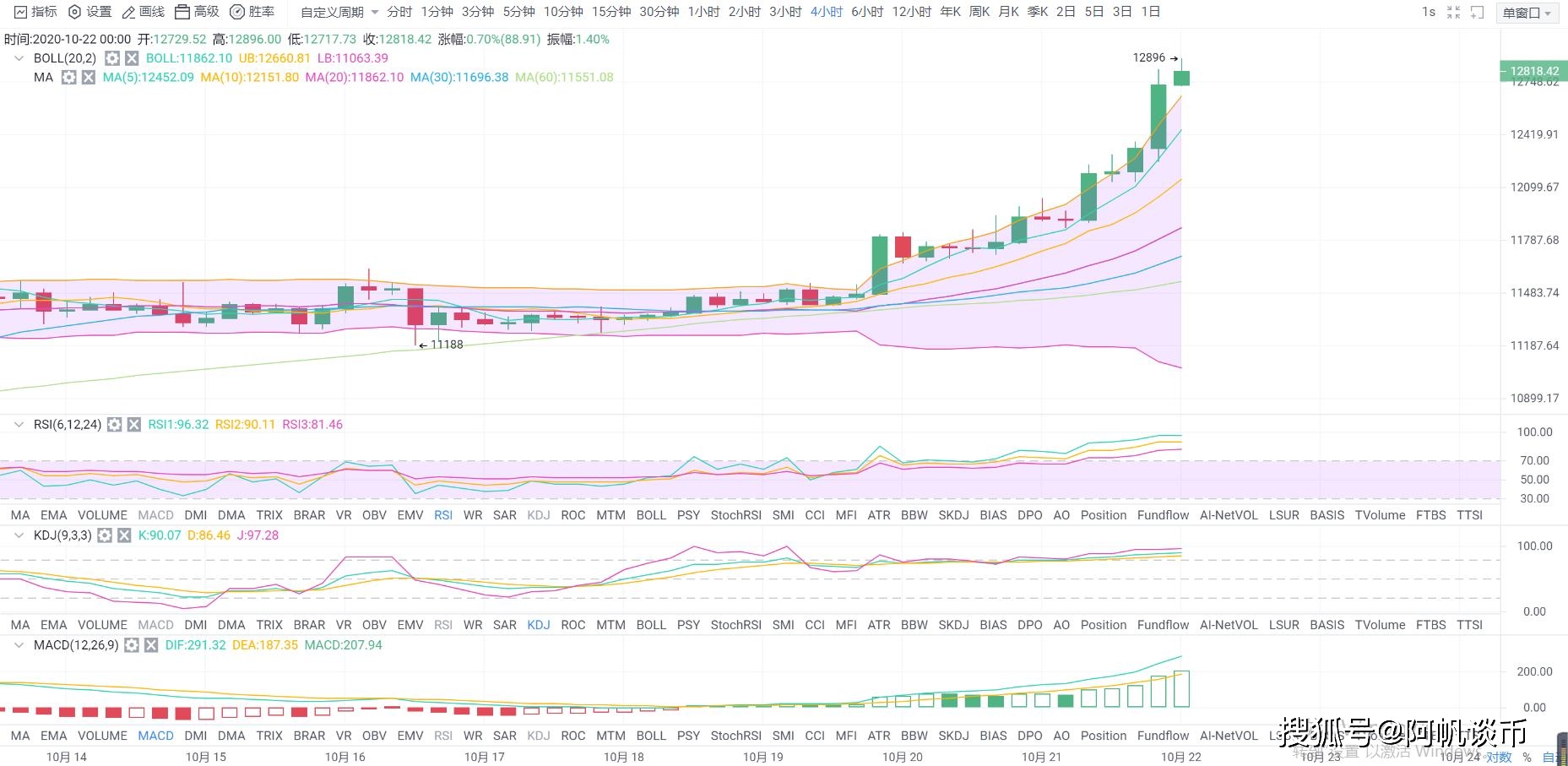Select TRIX in the MACD panel tabs

pyautogui.click(x=269, y=736)
